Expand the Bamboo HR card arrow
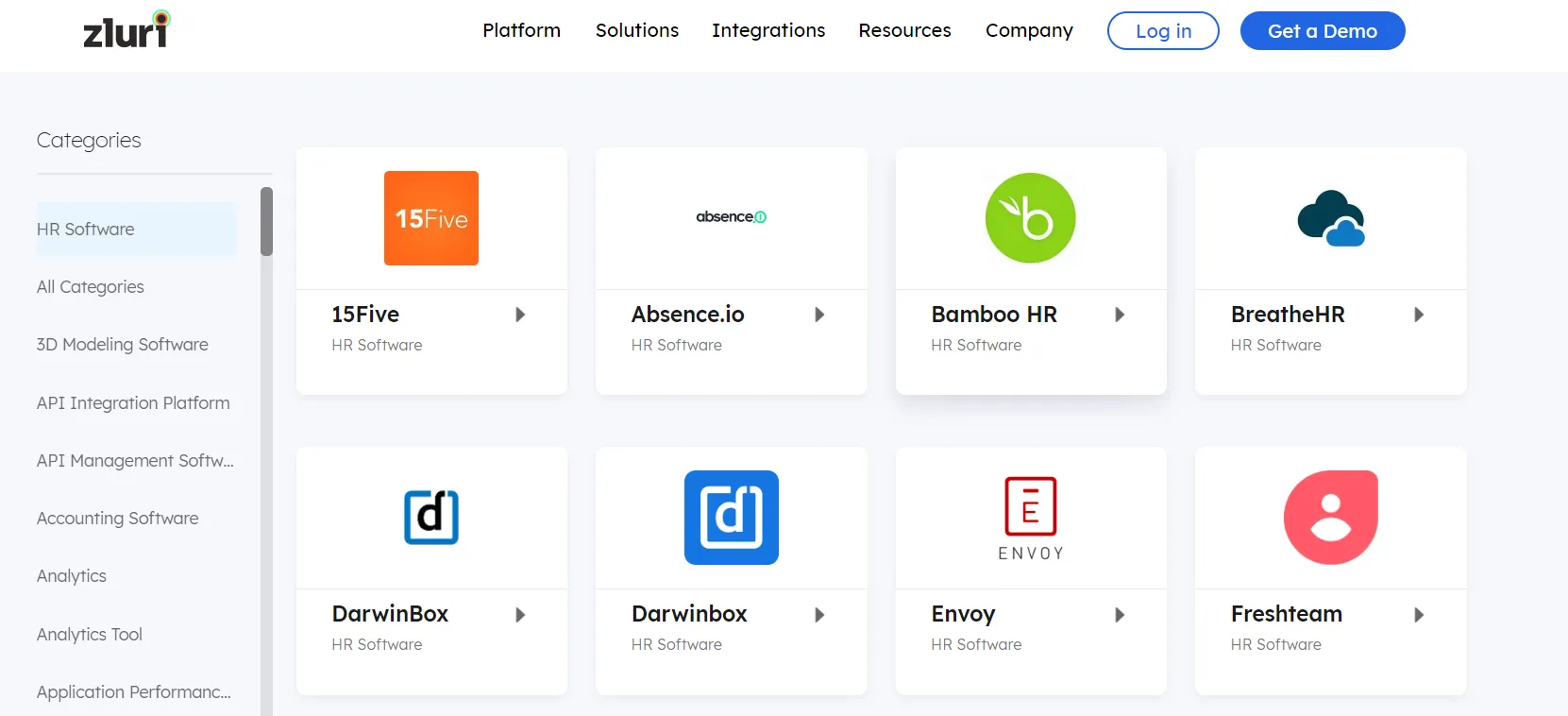This screenshot has height=716, width=1568. [1120, 315]
